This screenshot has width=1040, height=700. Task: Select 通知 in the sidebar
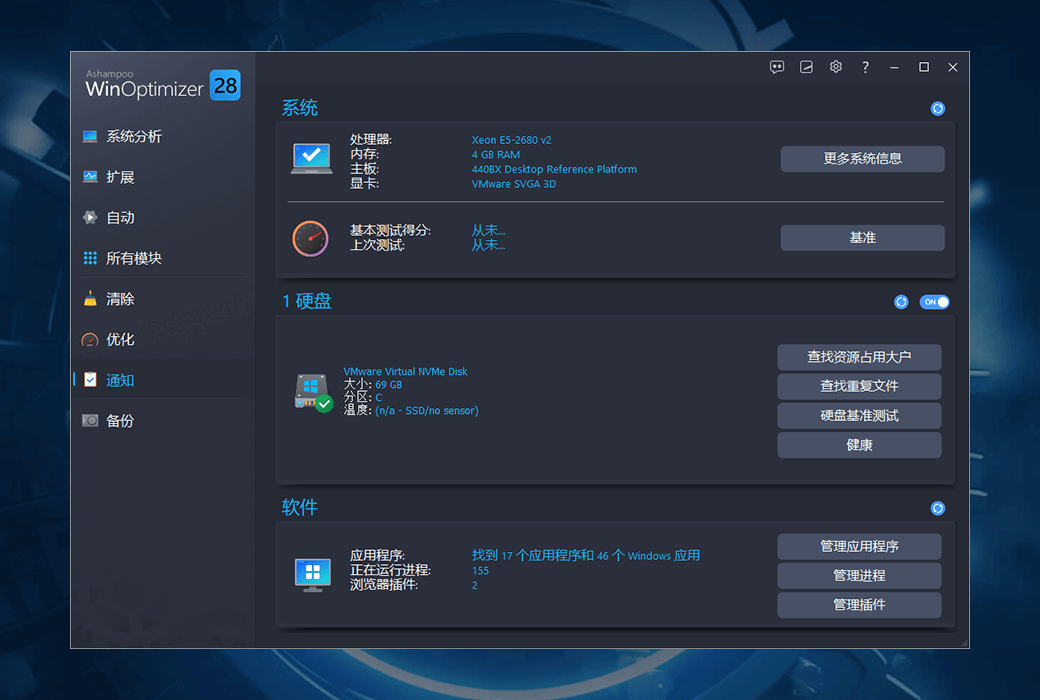coord(162,380)
